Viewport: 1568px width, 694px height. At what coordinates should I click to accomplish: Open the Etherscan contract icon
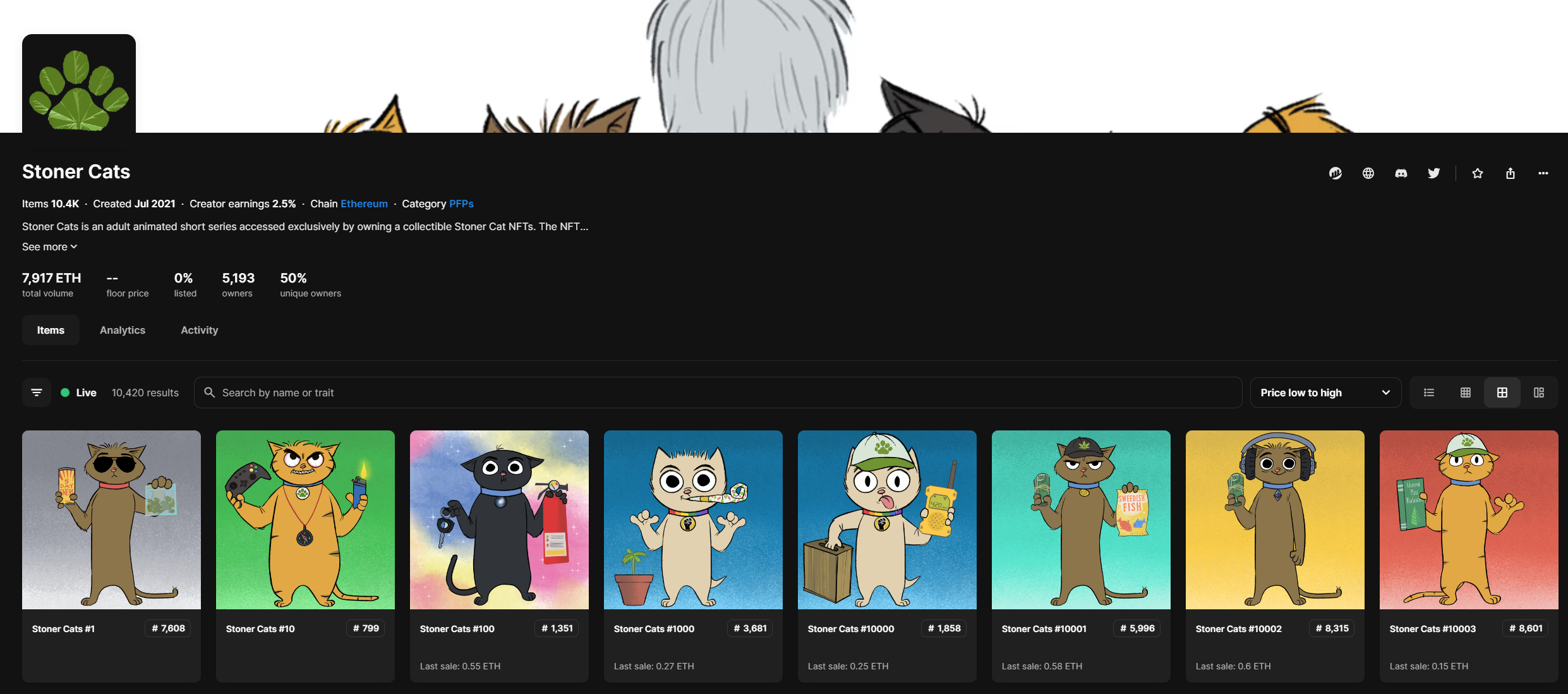1335,173
